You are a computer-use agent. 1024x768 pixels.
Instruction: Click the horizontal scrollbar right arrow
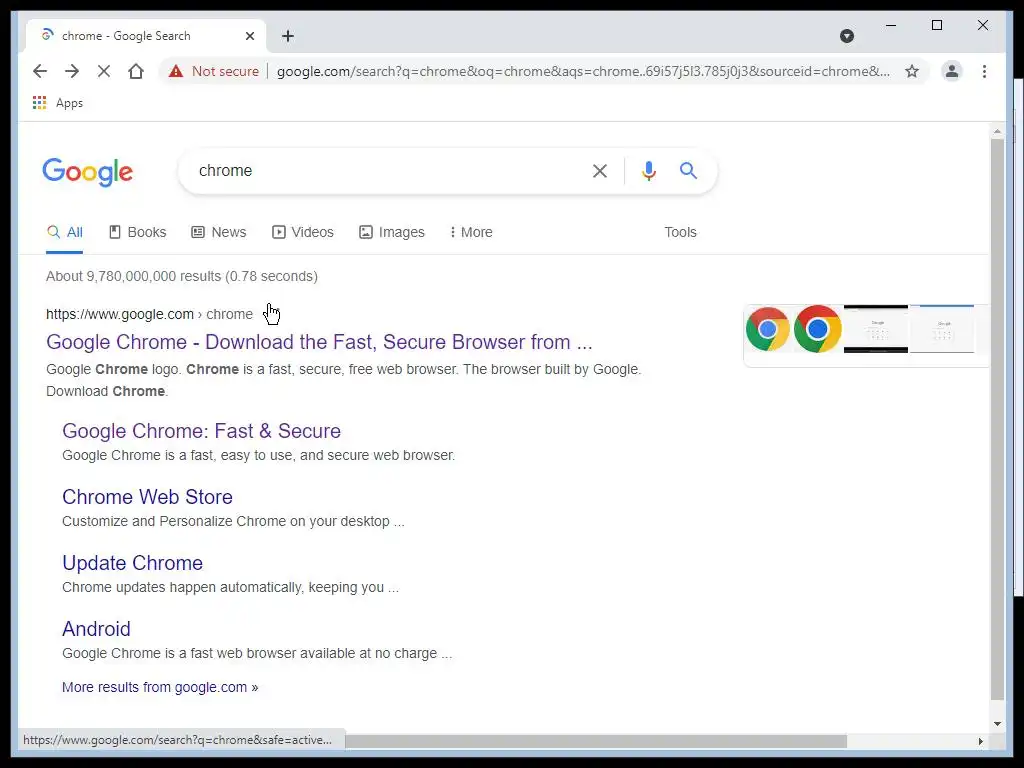(980, 741)
